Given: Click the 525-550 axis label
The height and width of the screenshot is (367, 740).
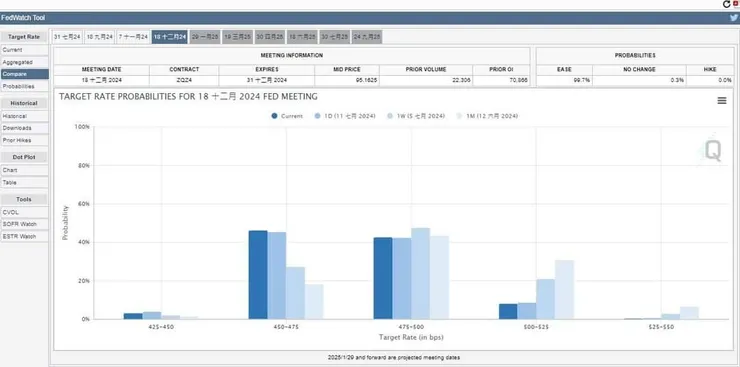Looking at the screenshot, I should 661,327.
